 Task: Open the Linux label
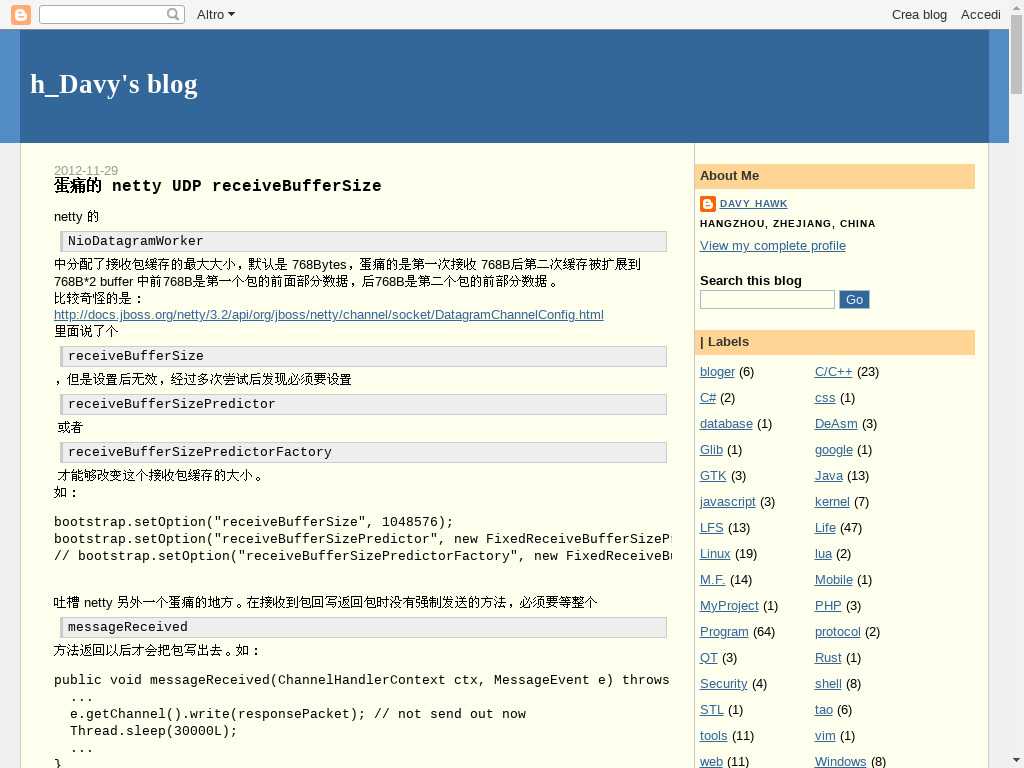[x=715, y=554]
